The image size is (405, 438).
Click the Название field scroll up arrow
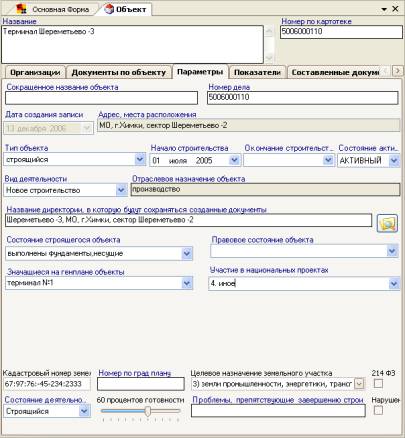269,32
